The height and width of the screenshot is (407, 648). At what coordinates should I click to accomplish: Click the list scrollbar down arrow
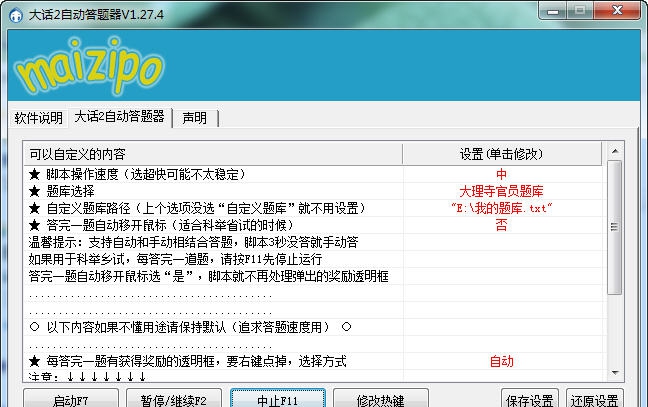point(615,373)
